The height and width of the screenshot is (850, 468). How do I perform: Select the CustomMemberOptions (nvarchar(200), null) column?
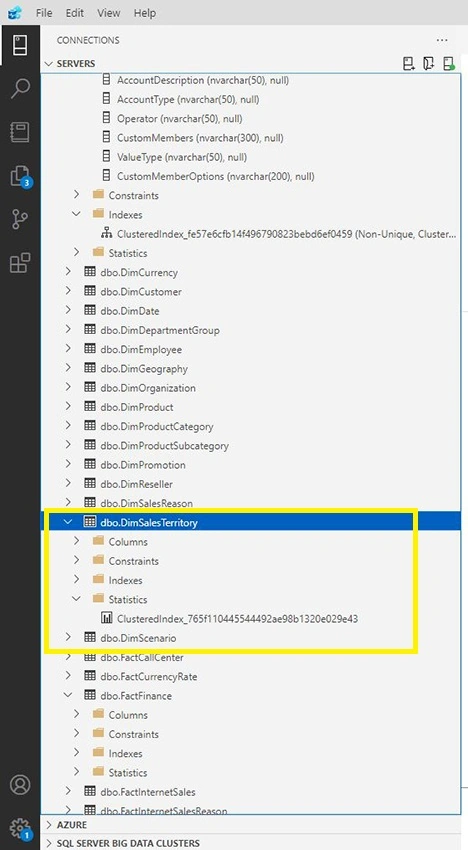(x=216, y=176)
